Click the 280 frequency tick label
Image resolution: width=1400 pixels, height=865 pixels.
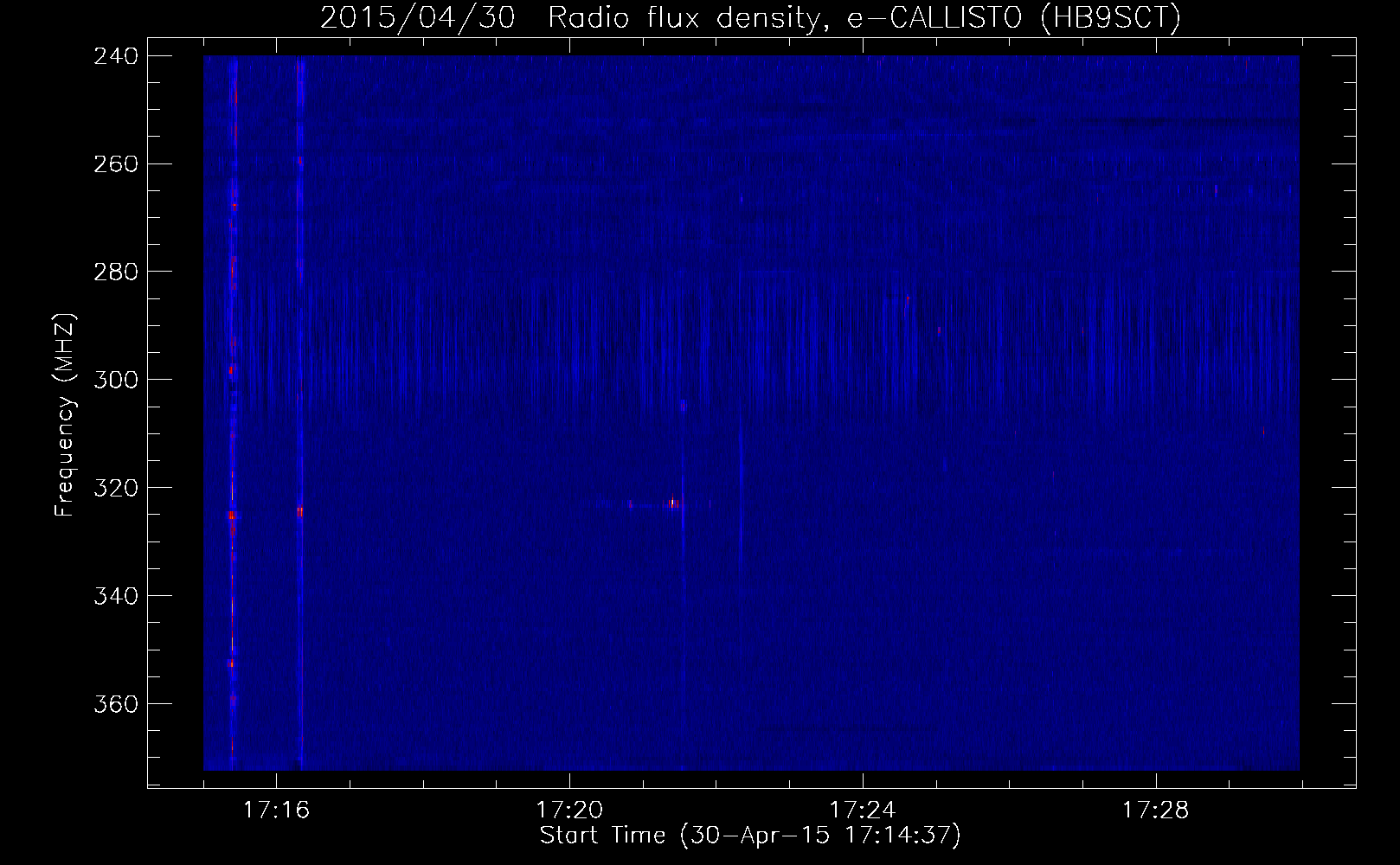pyautogui.click(x=116, y=272)
